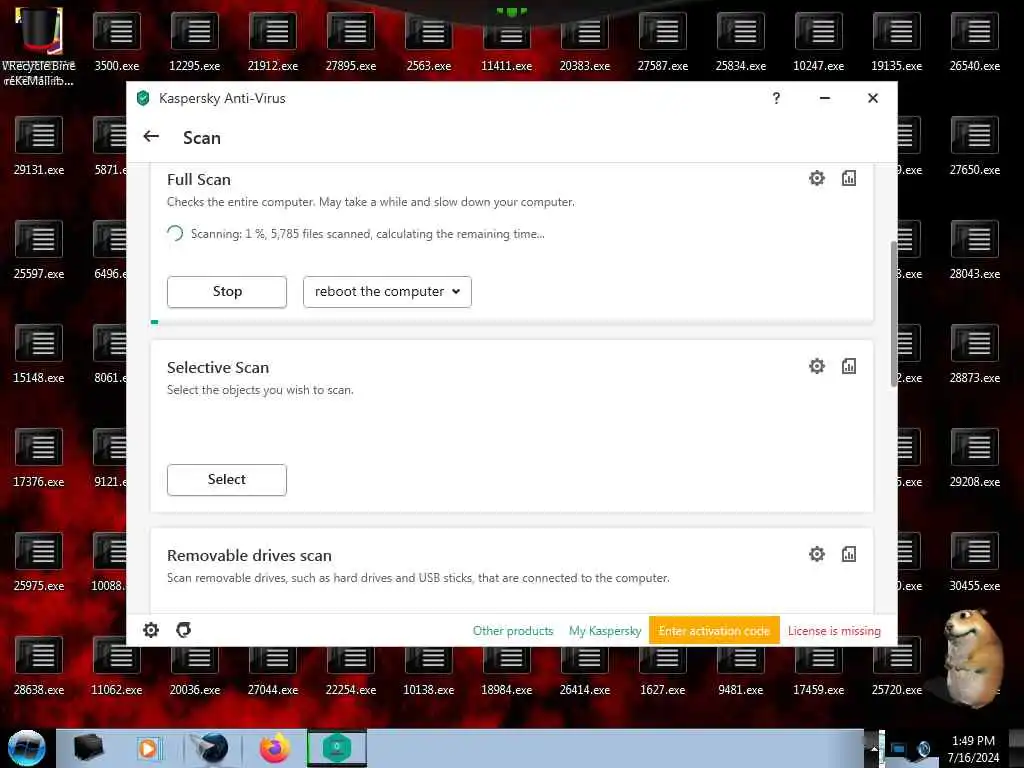Select 10247.exe desktop icon
This screenshot has height=768, width=1024.
click(818, 43)
